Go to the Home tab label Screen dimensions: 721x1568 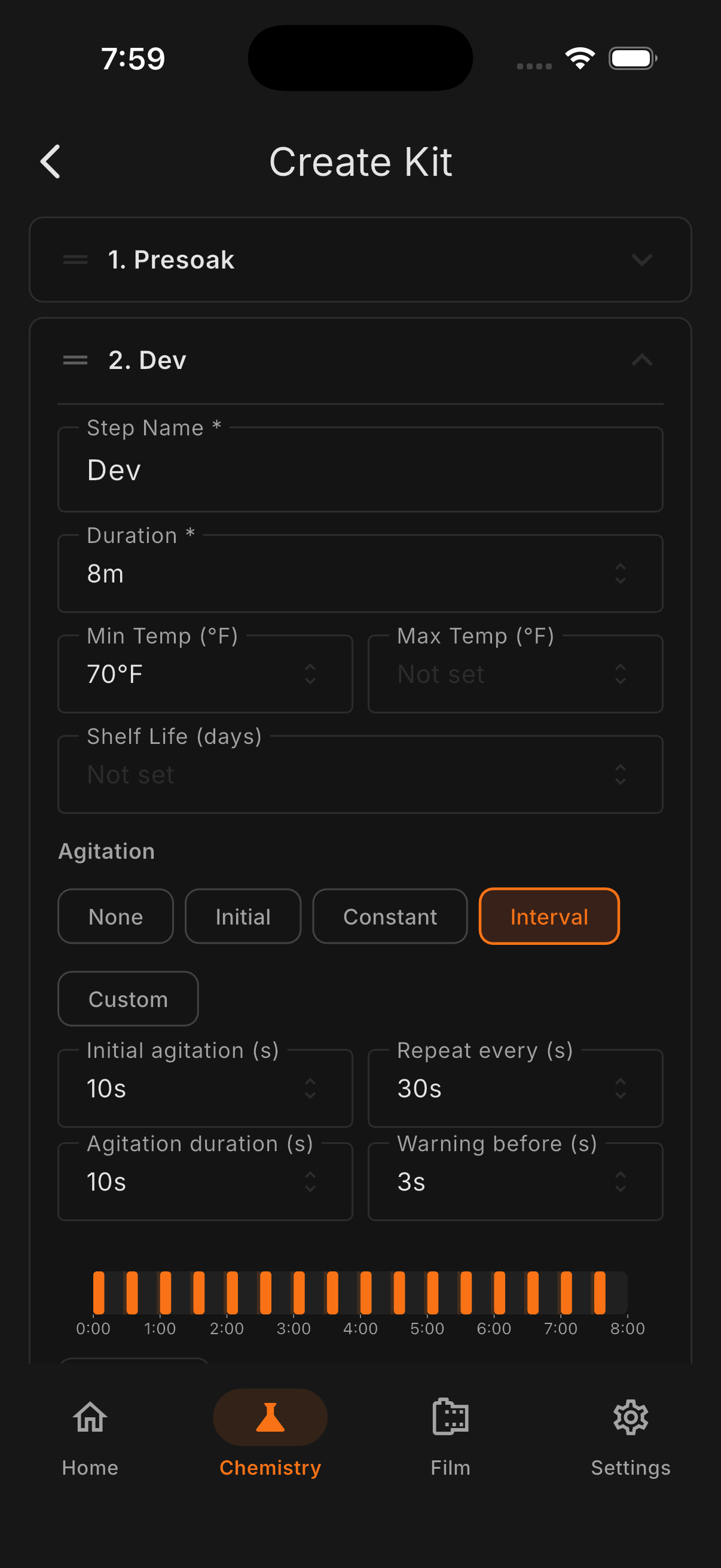coord(90,1468)
